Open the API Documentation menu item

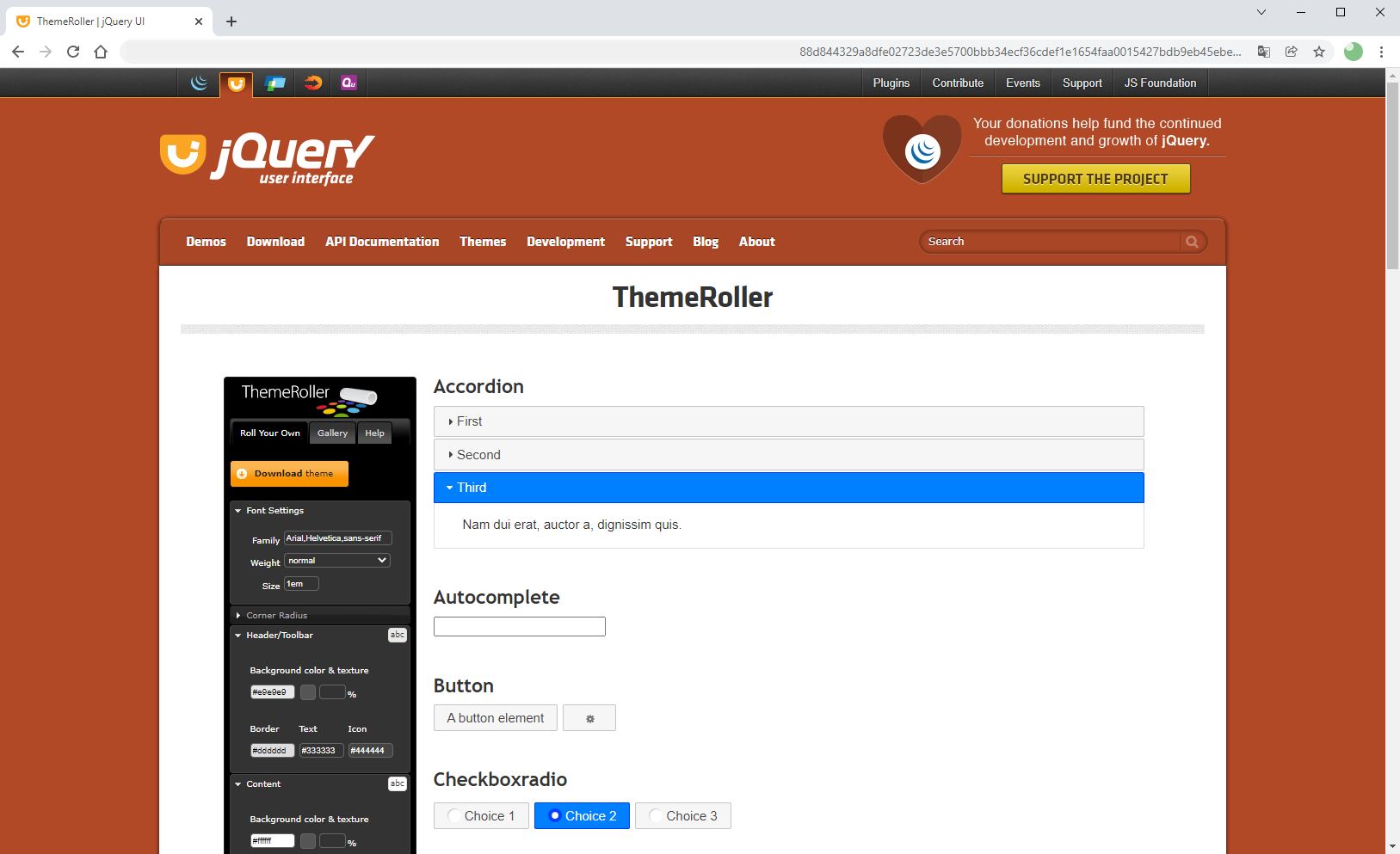point(382,242)
